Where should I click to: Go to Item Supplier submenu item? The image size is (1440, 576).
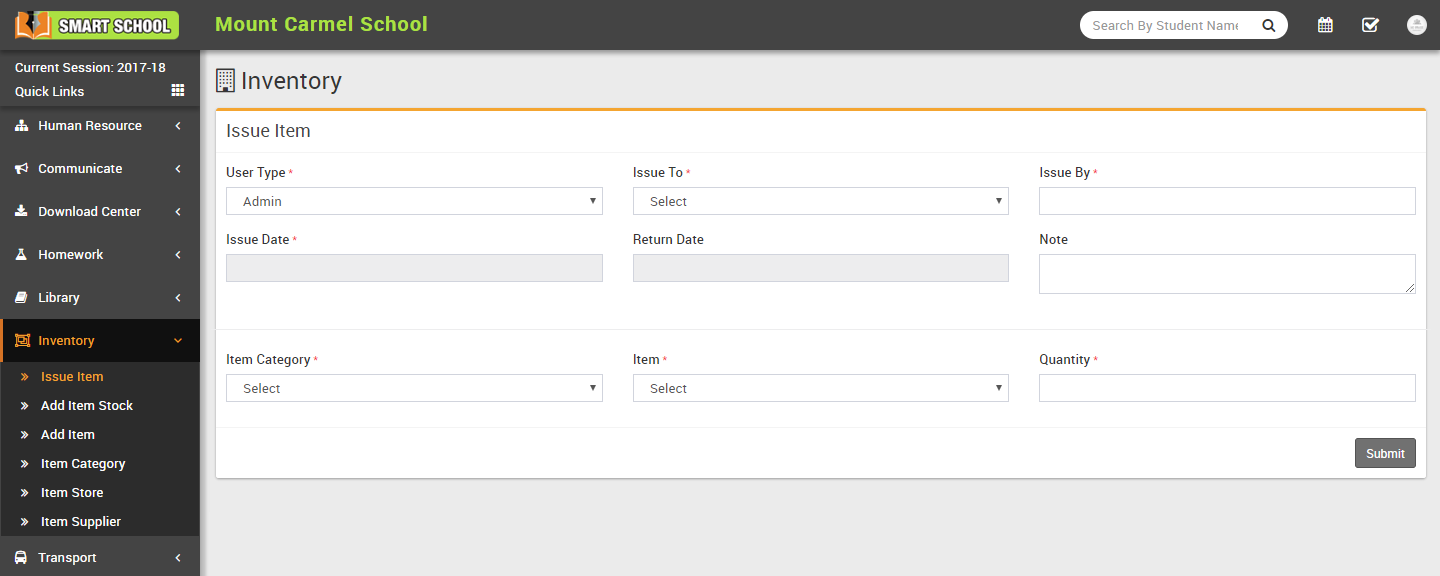point(80,522)
